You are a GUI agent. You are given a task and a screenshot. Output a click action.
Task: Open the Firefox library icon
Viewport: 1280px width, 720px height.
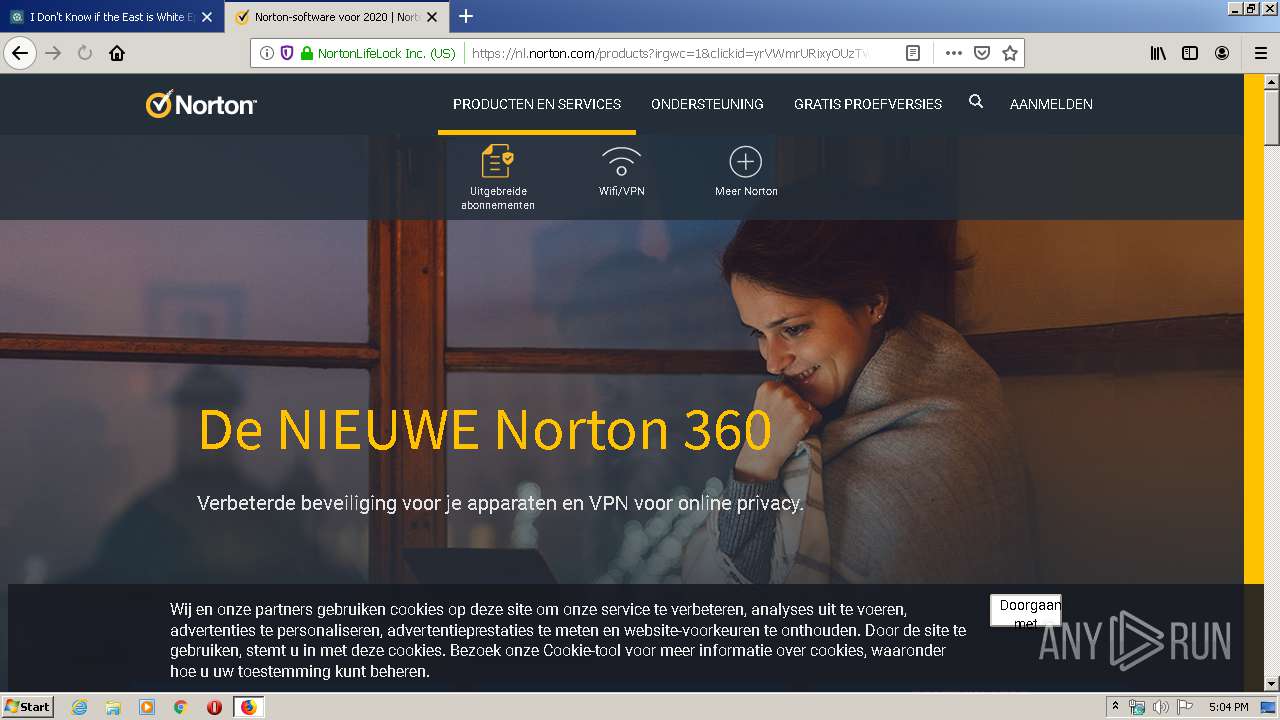point(1158,53)
